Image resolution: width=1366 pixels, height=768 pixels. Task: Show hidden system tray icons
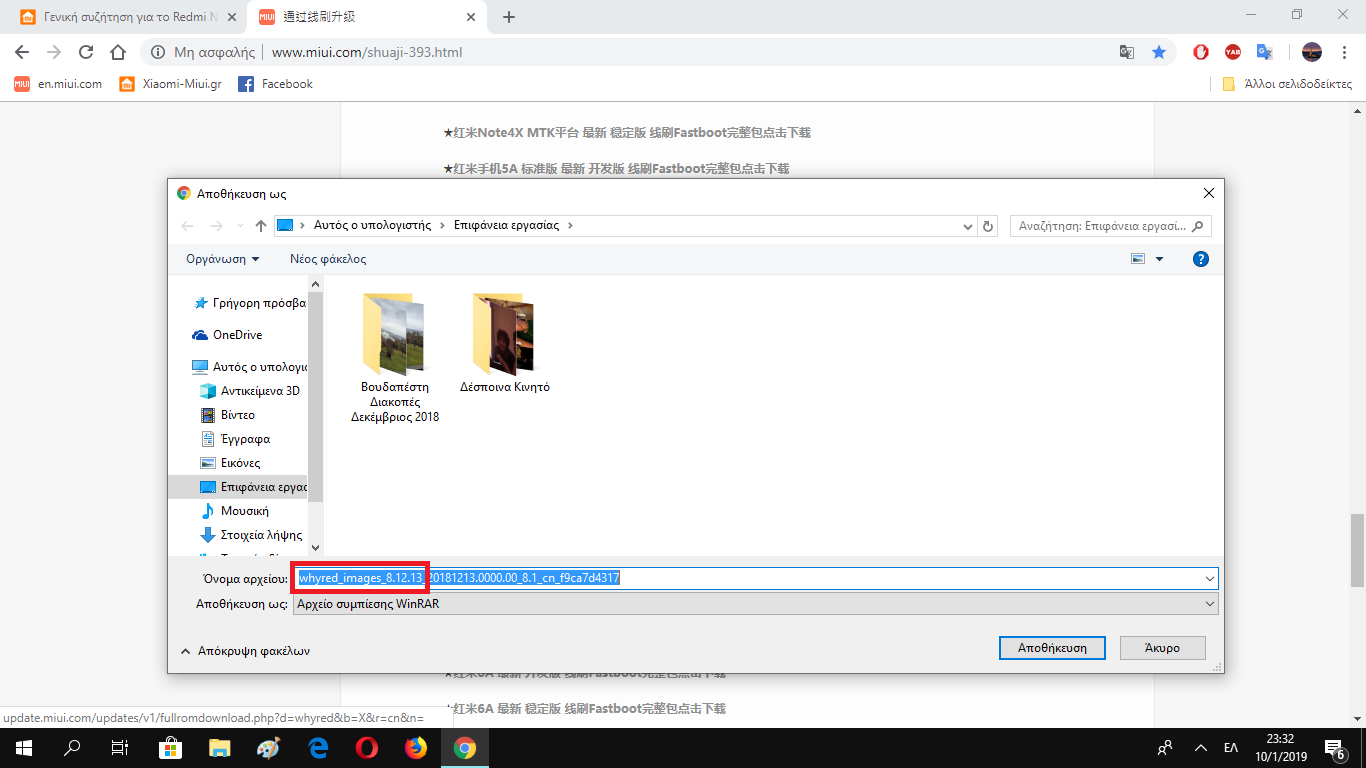point(1199,748)
